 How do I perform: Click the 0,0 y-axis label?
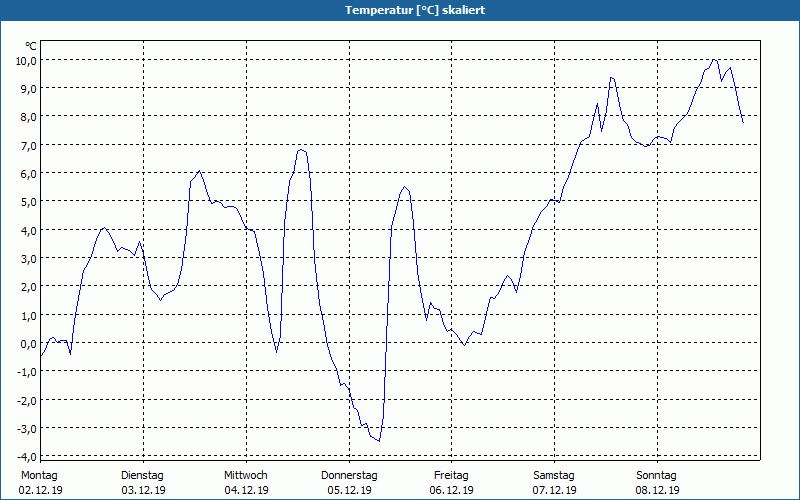(29, 343)
